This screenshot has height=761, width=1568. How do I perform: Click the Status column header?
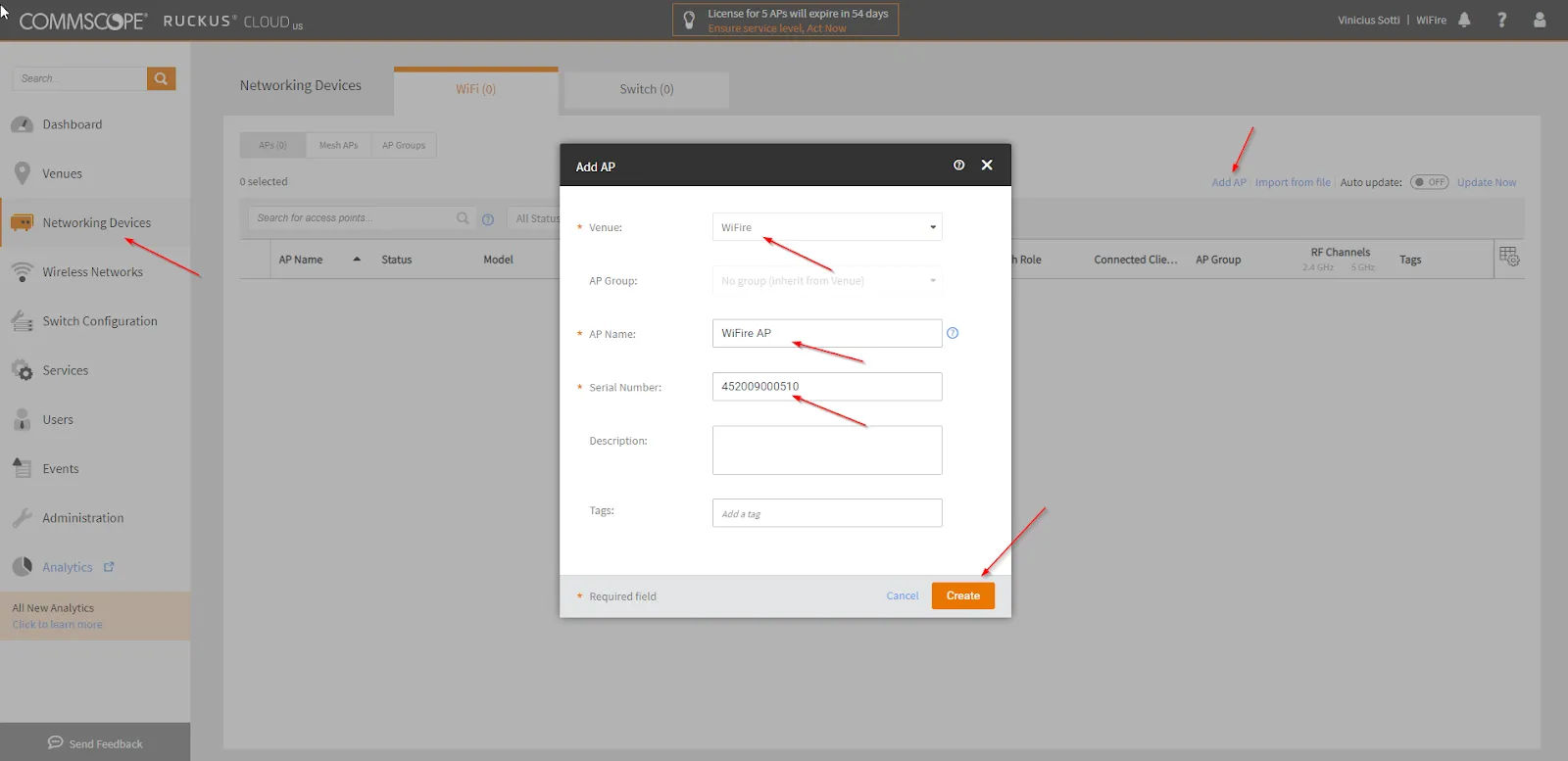[x=397, y=260]
